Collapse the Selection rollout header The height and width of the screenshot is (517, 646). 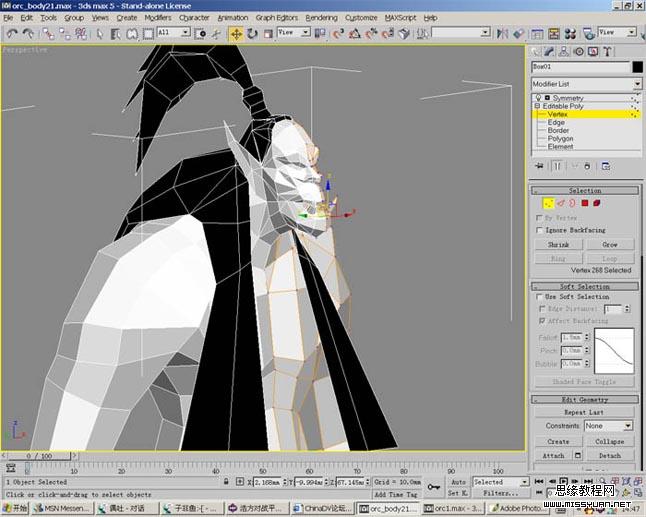585,191
